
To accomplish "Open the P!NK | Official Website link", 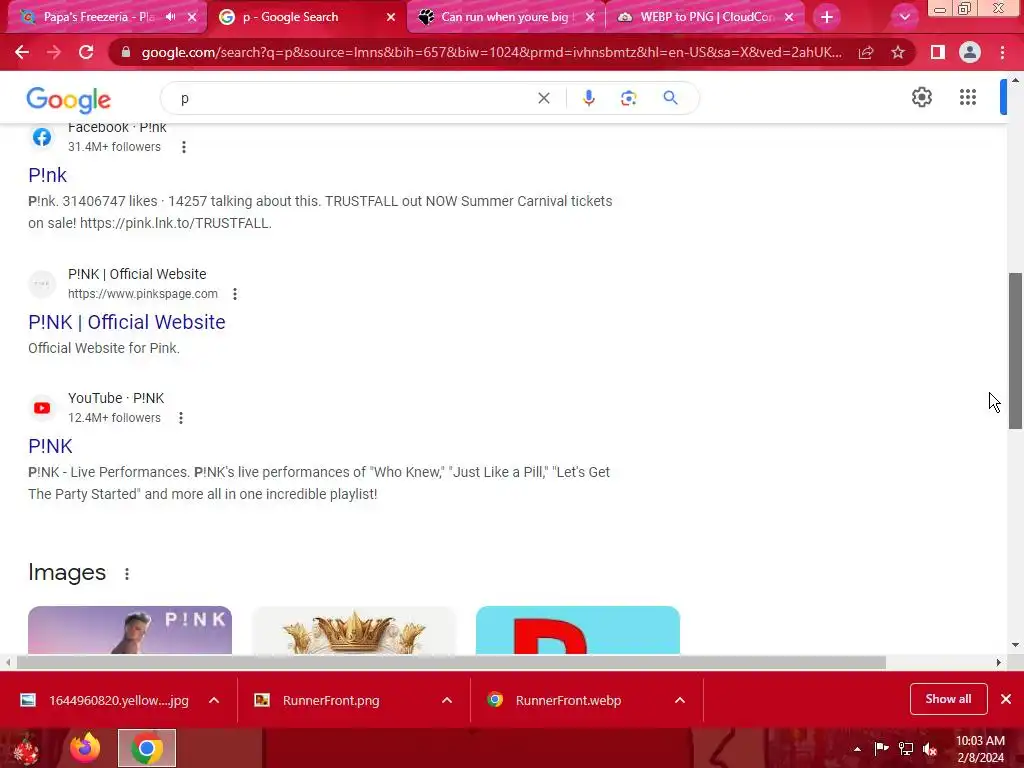I will 127,322.
